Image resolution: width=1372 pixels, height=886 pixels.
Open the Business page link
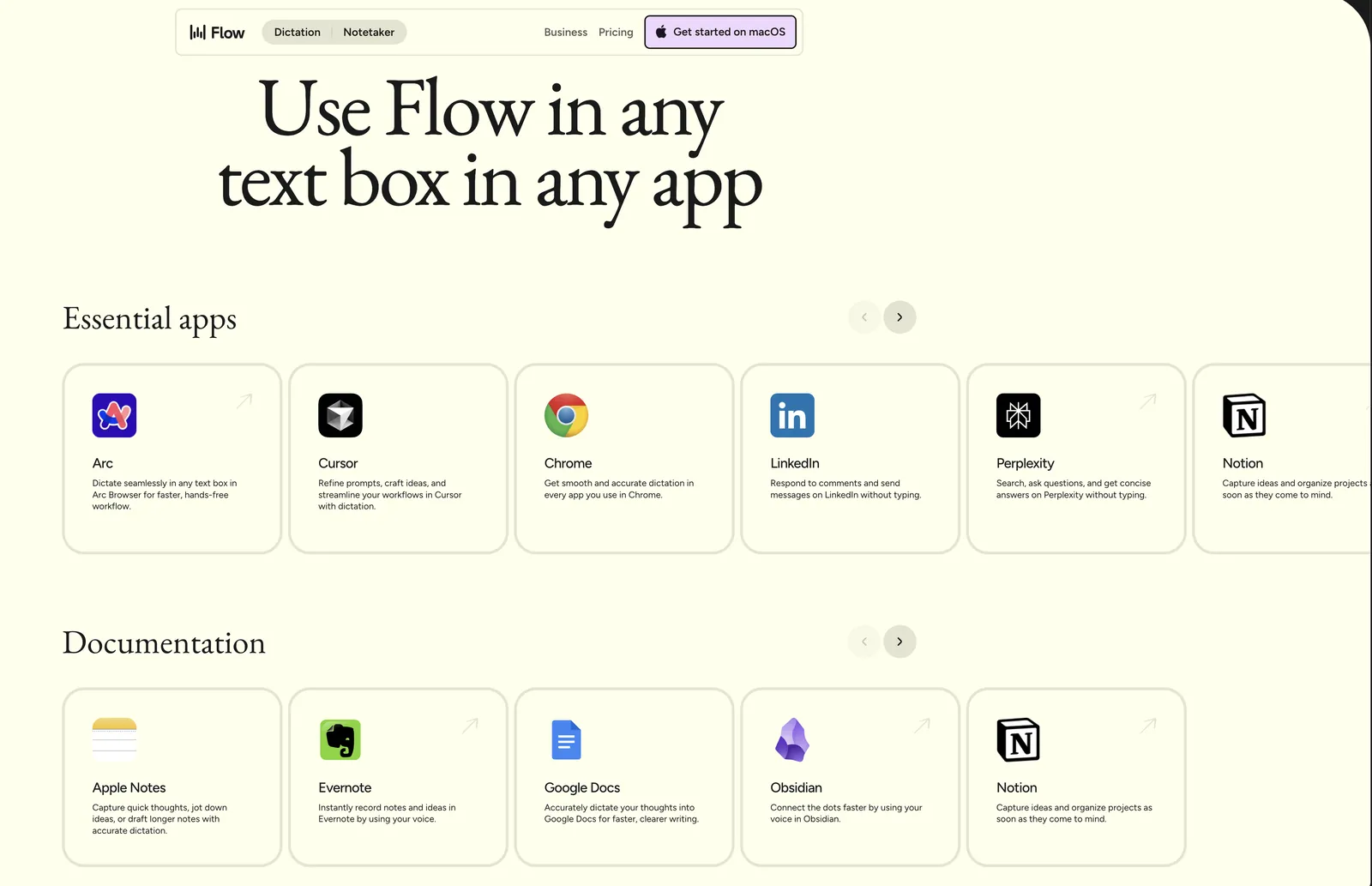566,33
